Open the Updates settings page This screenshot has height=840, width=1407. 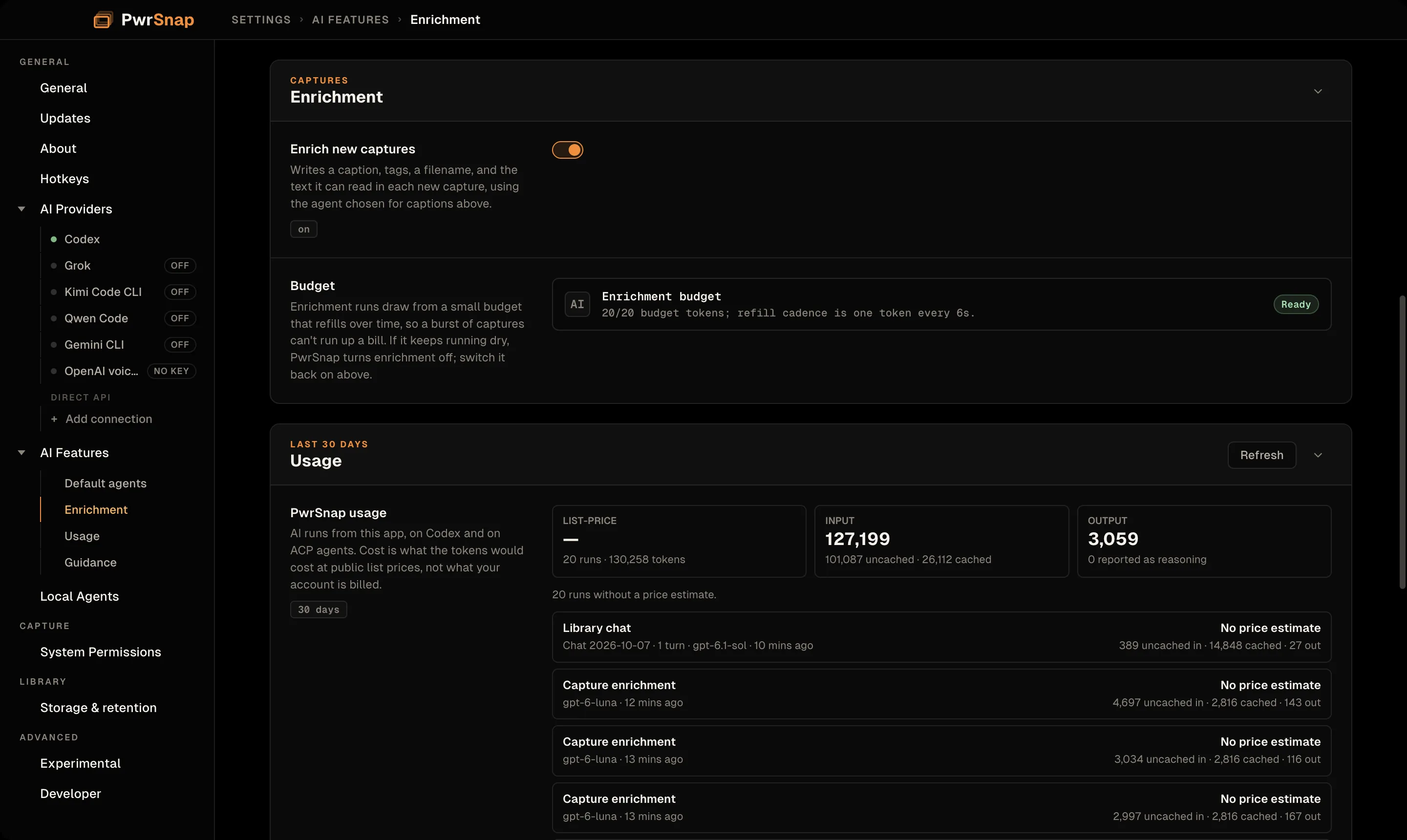pyautogui.click(x=65, y=118)
